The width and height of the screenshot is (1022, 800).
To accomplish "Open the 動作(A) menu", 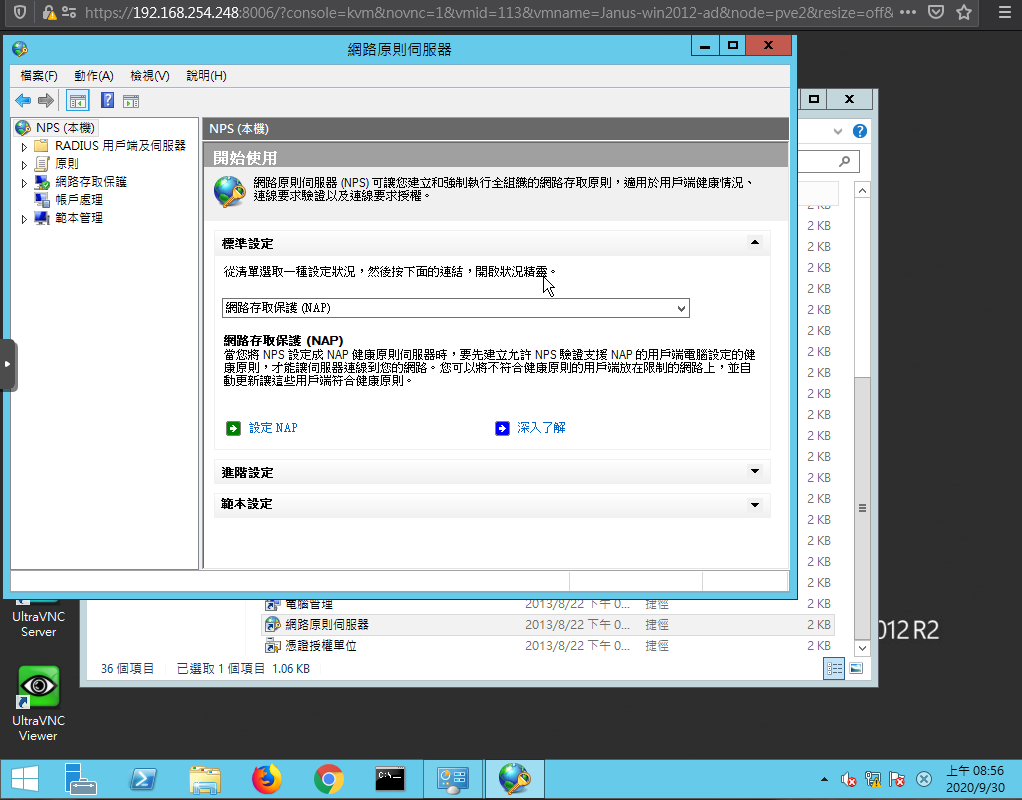I will pos(93,76).
